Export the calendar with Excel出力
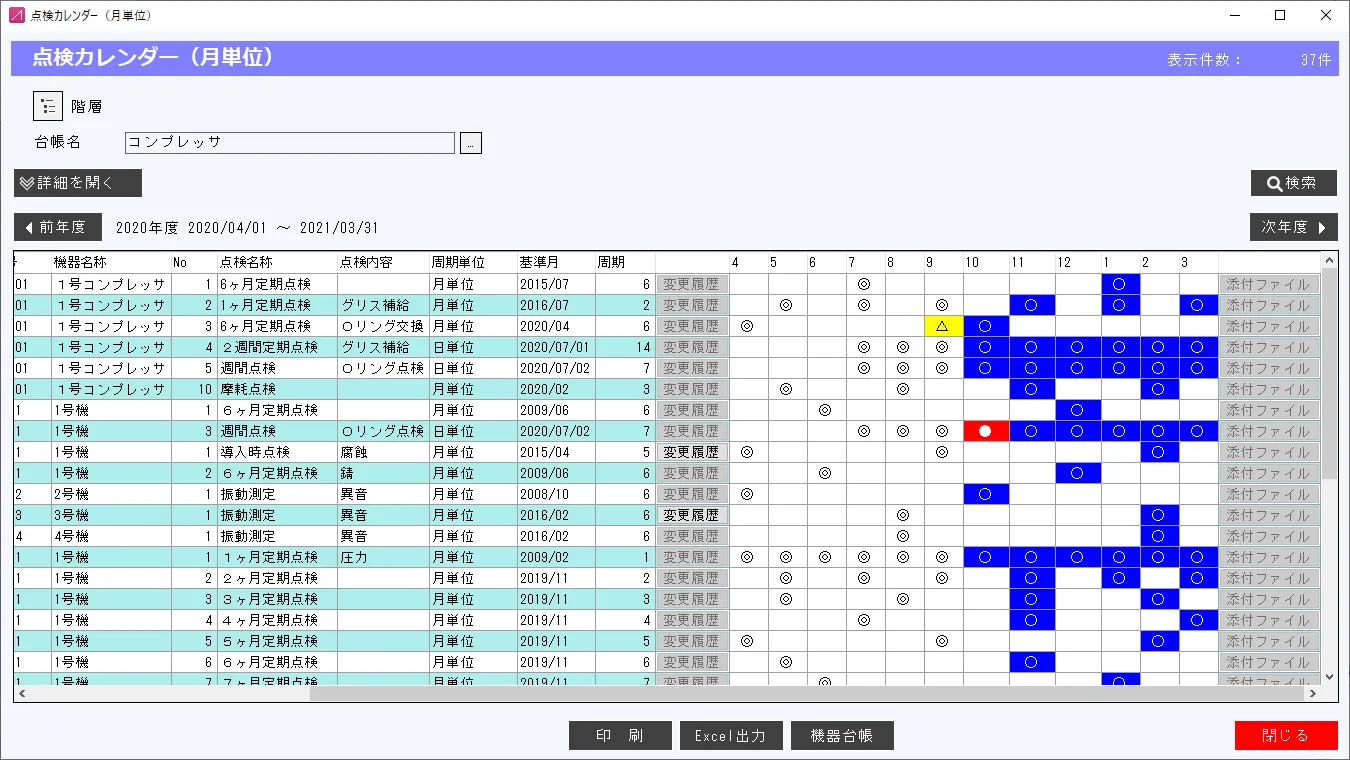Screen dimensions: 1350x760 point(731,735)
